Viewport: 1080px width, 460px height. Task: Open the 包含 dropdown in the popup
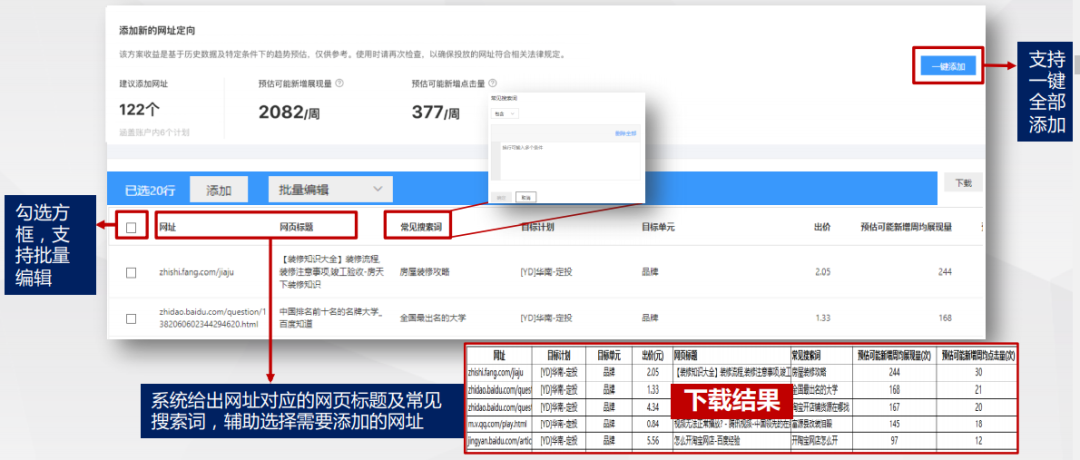click(504, 114)
